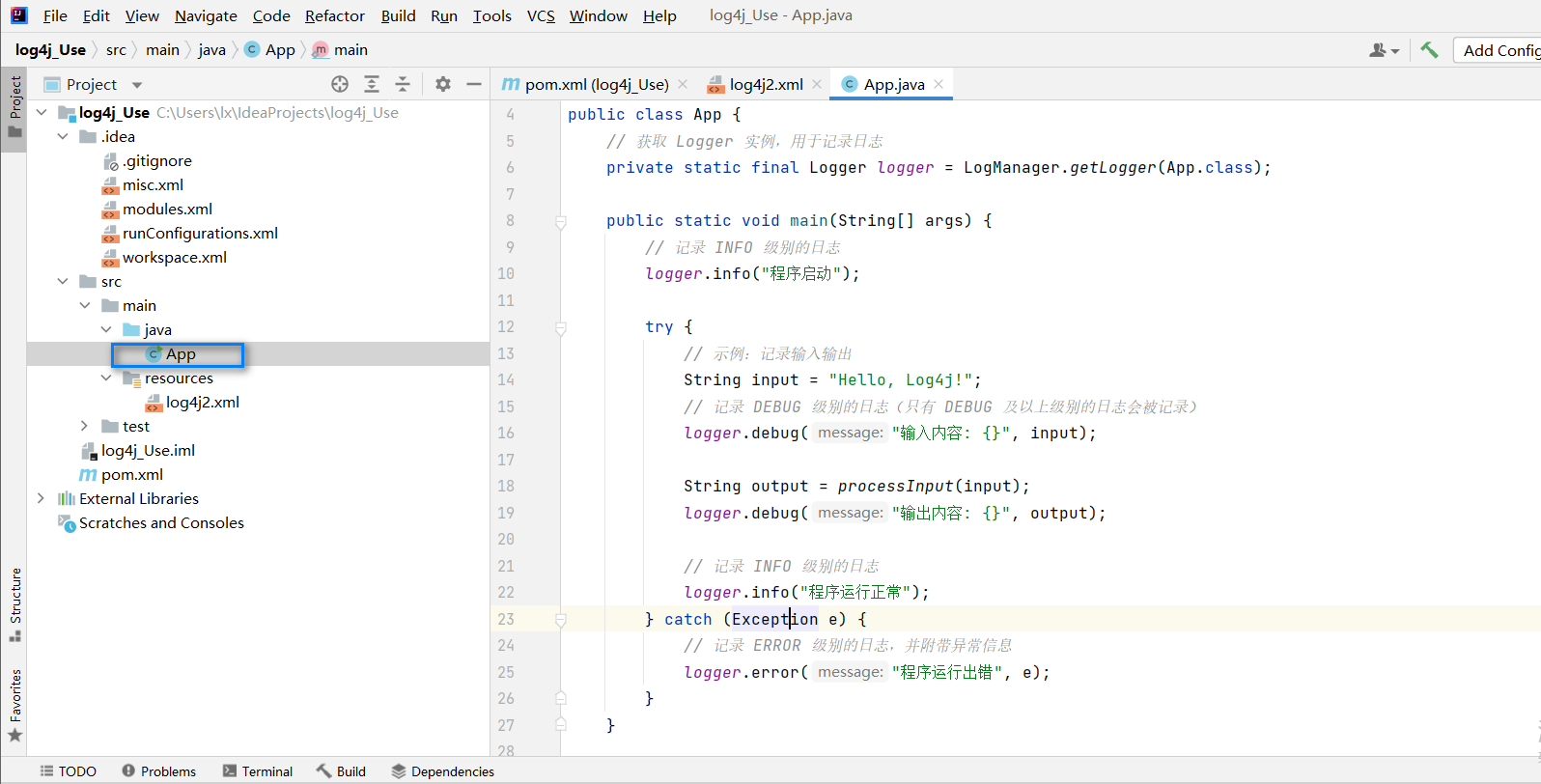This screenshot has height=784, width=1541.
Task: Open the Navigate menu
Action: click(x=206, y=15)
